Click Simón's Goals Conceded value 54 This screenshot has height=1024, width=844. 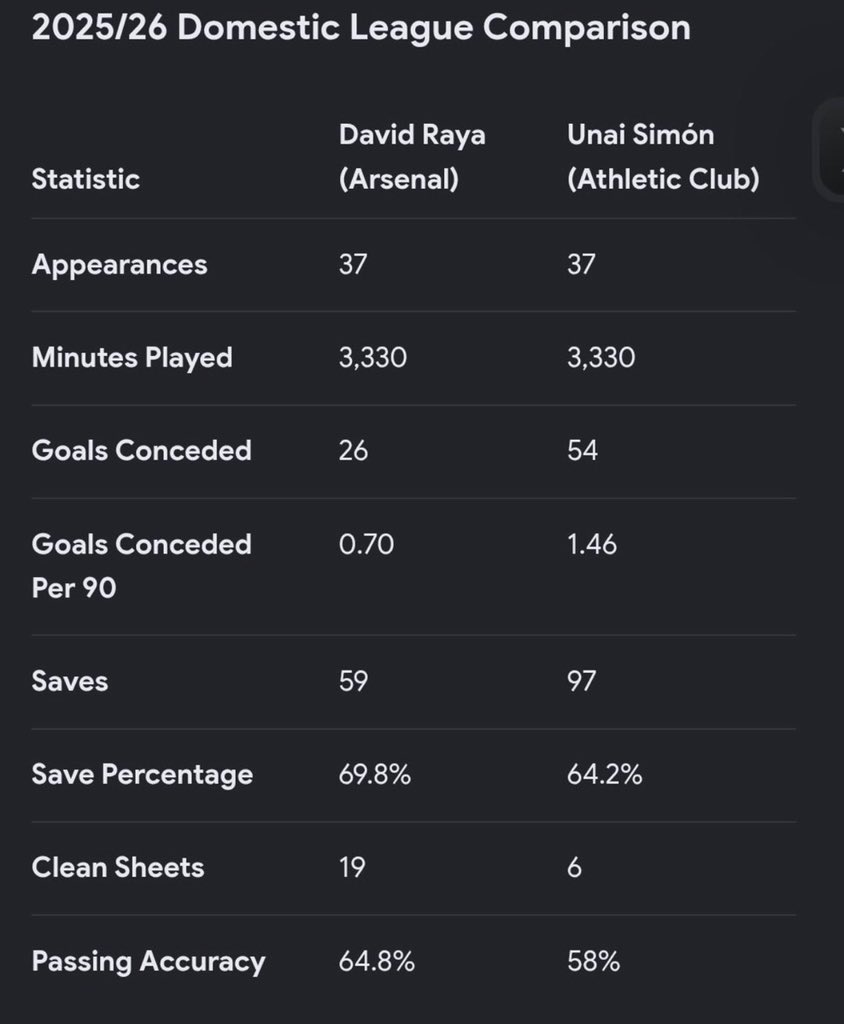[x=582, y=451]
